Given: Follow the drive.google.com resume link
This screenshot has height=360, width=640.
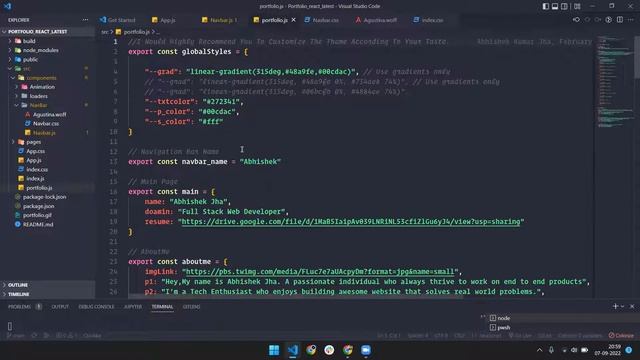Looking at the screenshot, I should coord(351,222).
